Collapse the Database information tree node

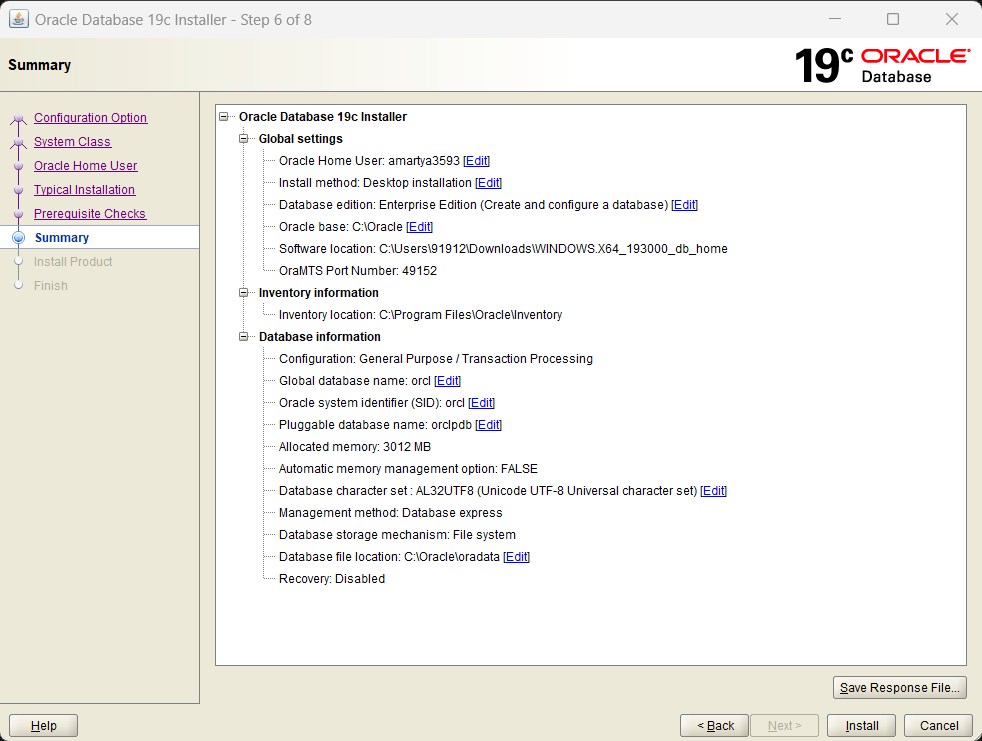coord(243,336)
